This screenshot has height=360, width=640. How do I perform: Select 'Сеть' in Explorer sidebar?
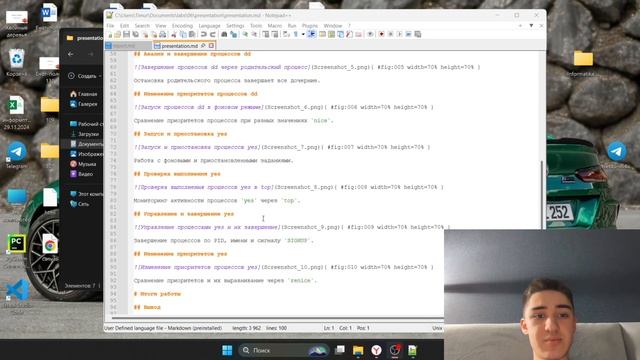(x=80, y=204)
